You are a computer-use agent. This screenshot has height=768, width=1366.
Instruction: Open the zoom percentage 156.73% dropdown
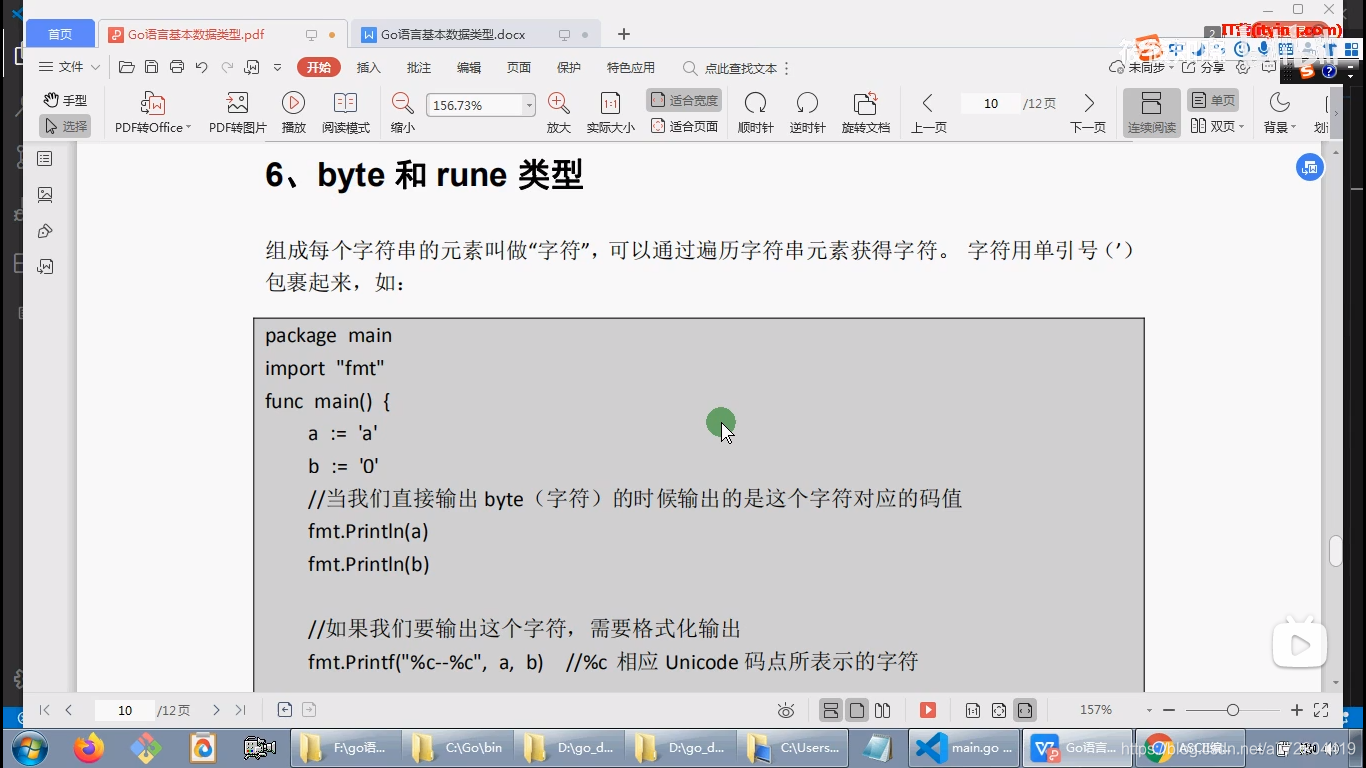[x=529, y=105]
